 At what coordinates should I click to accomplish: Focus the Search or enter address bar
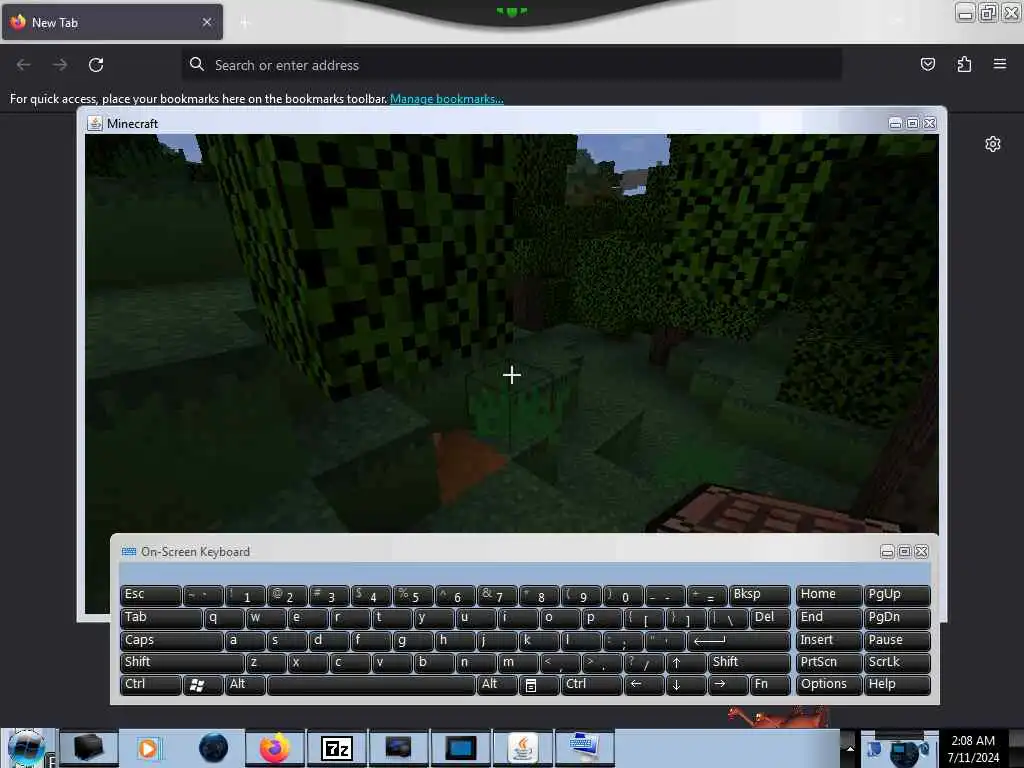(x=512, y=65)
